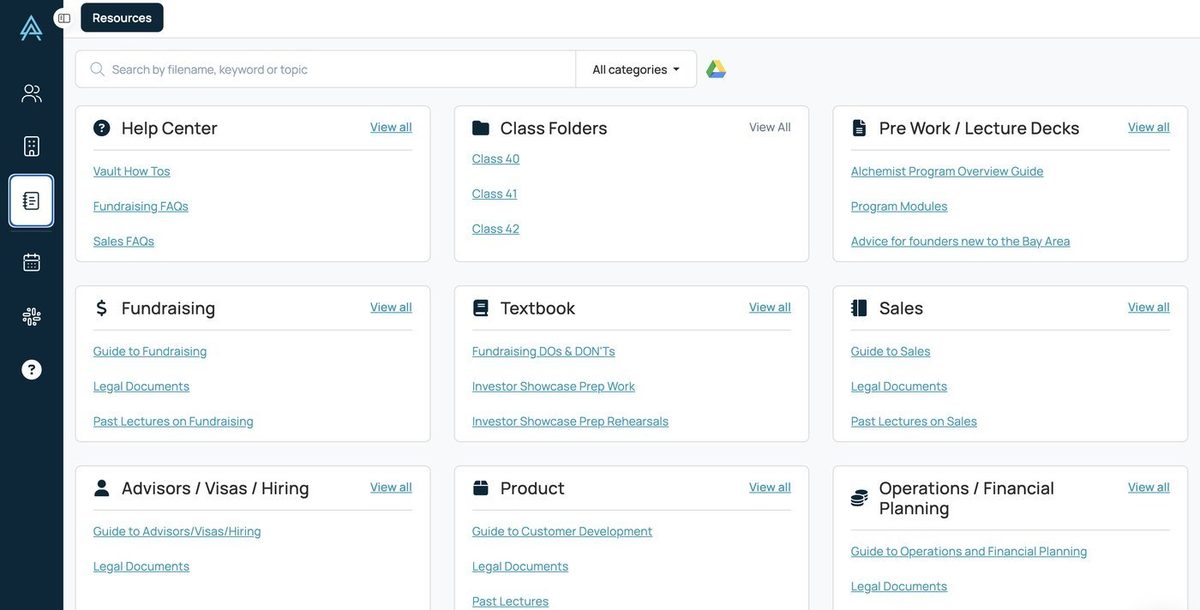Open the companies building icon in sidebar
The height and width of the screenshot is (610, 1200).
pyautogui.click(x=31, y=146)
